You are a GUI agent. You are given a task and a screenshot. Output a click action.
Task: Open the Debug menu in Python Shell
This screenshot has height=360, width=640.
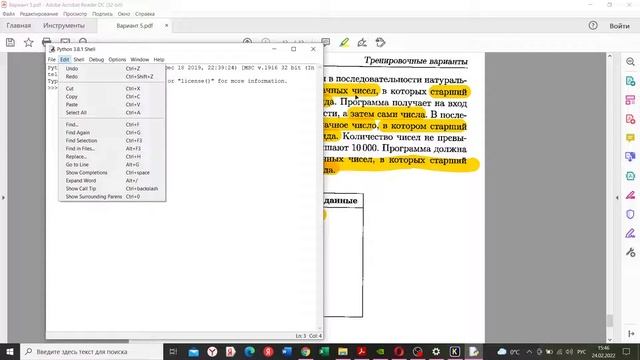[x=96, y=60]
